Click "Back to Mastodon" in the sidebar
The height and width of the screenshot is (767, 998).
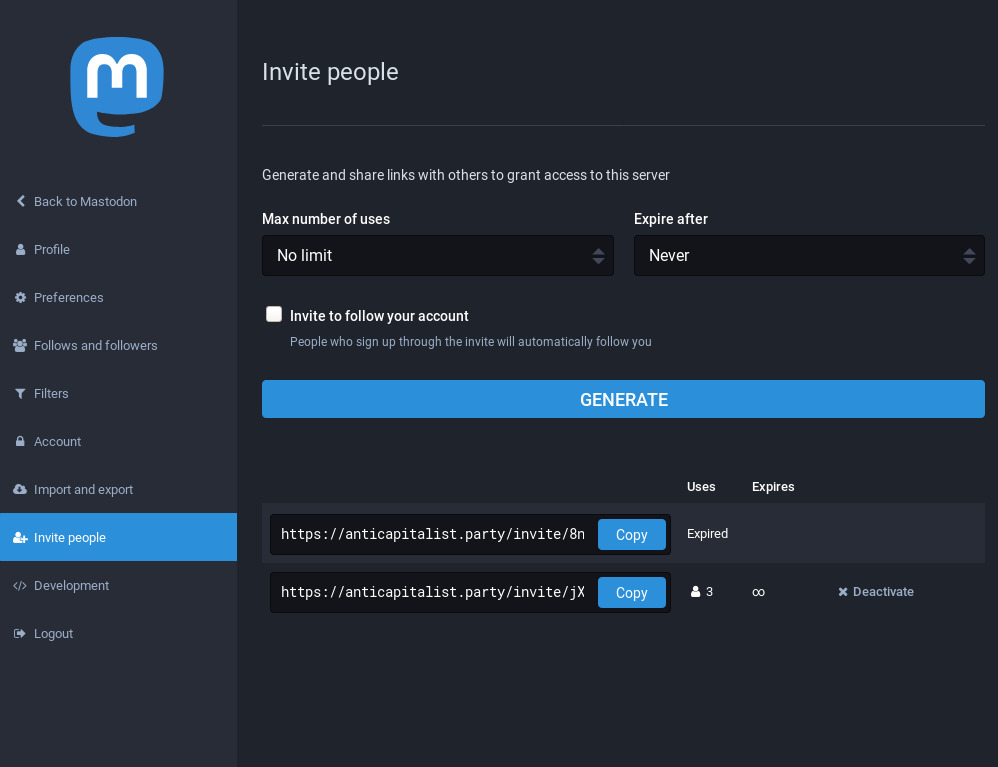coord(85,201)
